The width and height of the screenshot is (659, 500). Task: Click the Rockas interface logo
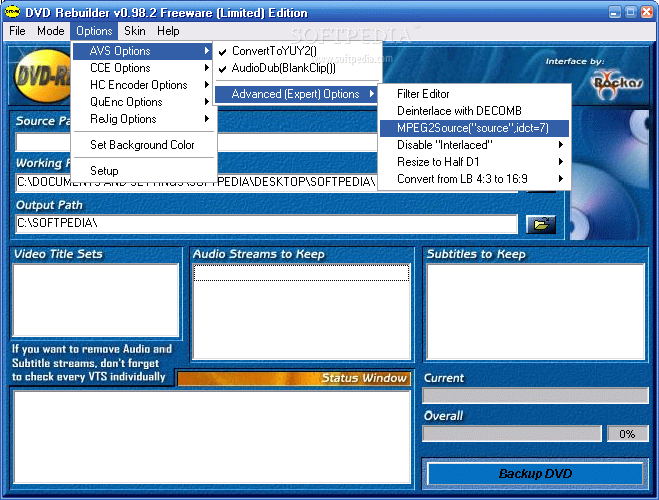coord(617,84)
